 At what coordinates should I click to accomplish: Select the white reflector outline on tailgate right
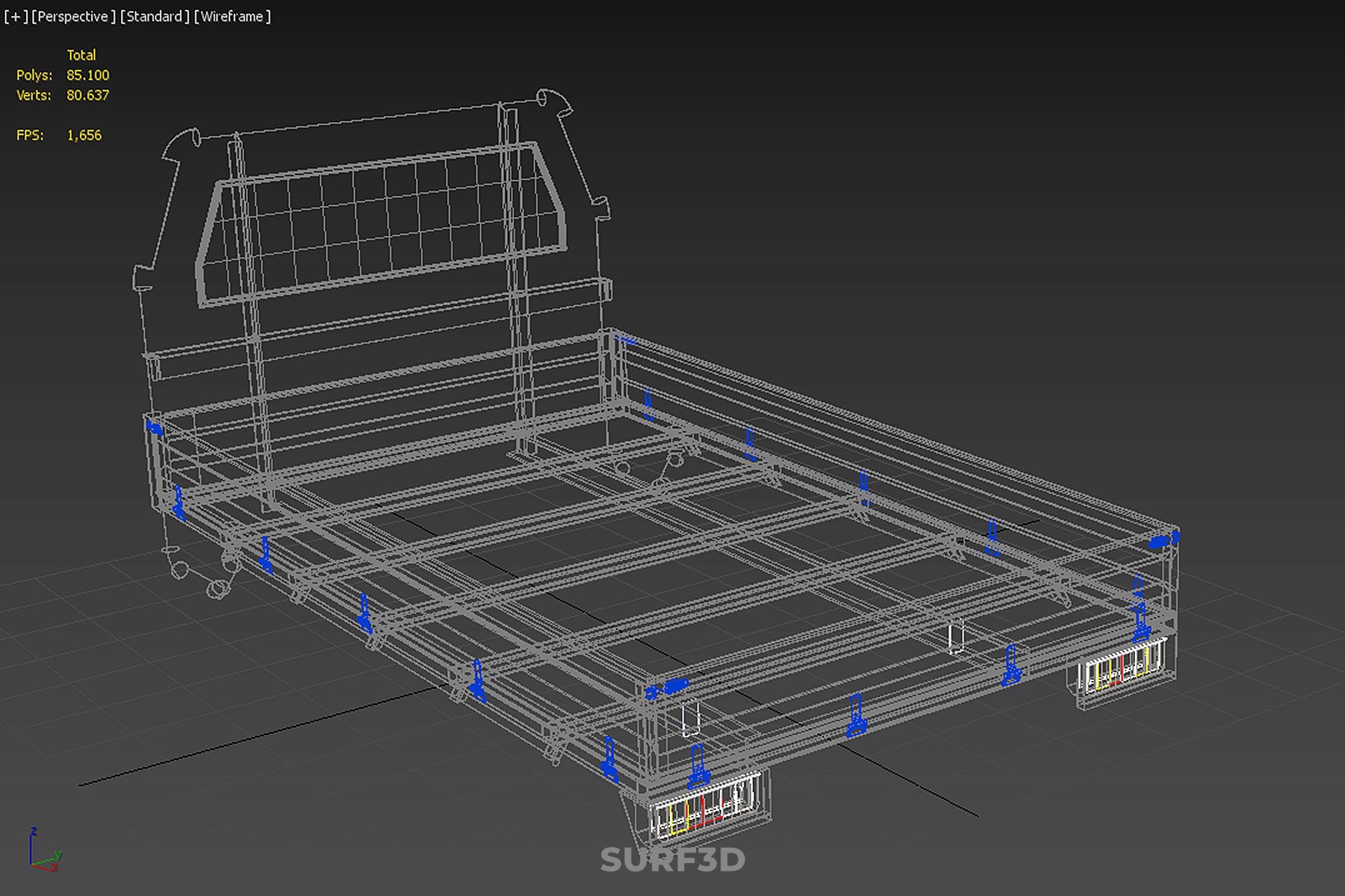[x=956, y=637]
